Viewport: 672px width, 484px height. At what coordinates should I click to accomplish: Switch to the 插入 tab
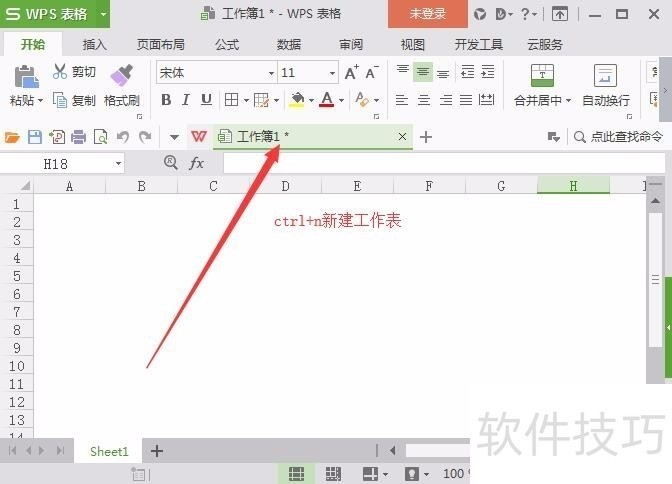pos(94,45)
